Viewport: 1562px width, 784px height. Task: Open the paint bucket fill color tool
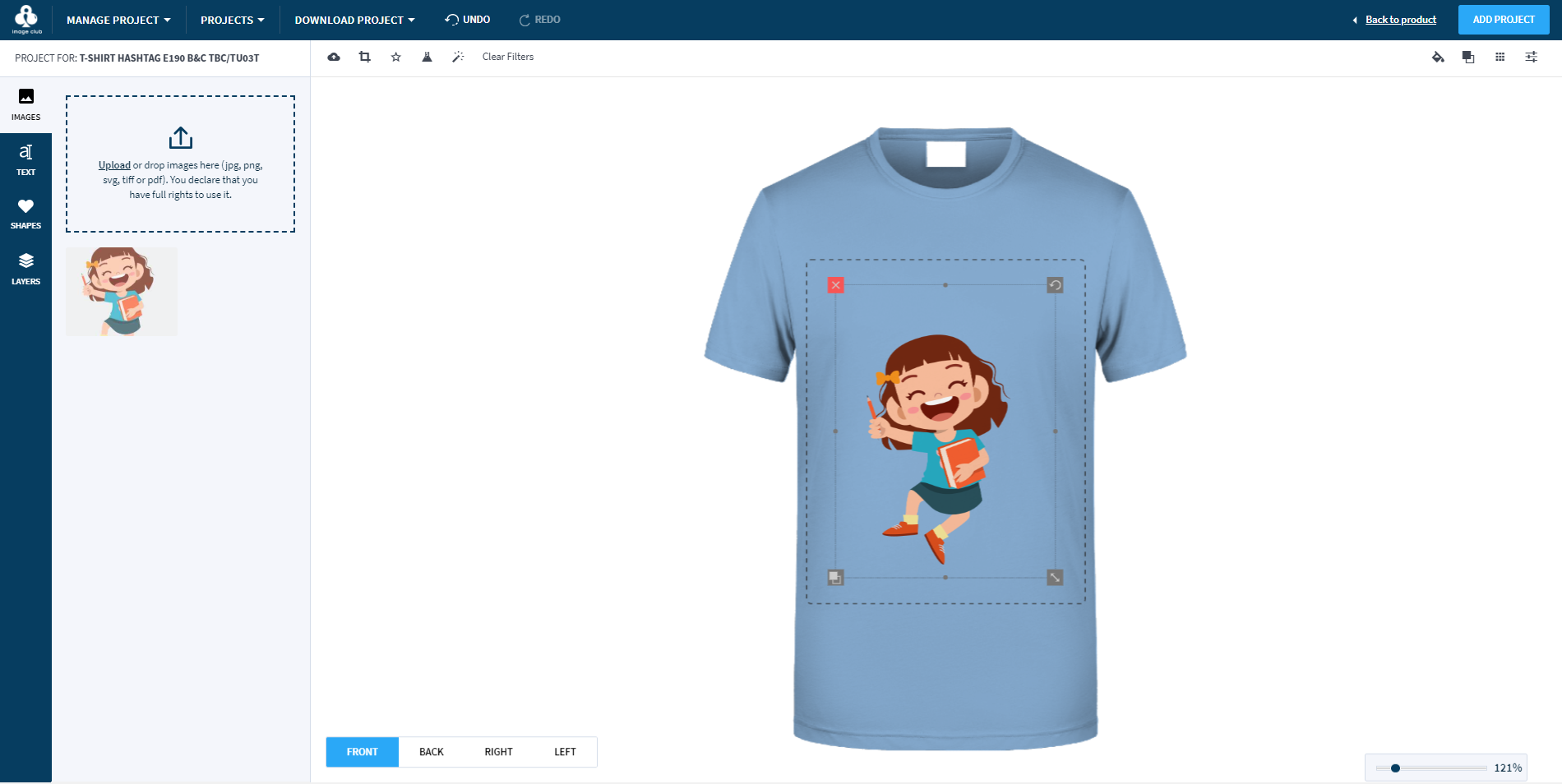click(1438, 57)
